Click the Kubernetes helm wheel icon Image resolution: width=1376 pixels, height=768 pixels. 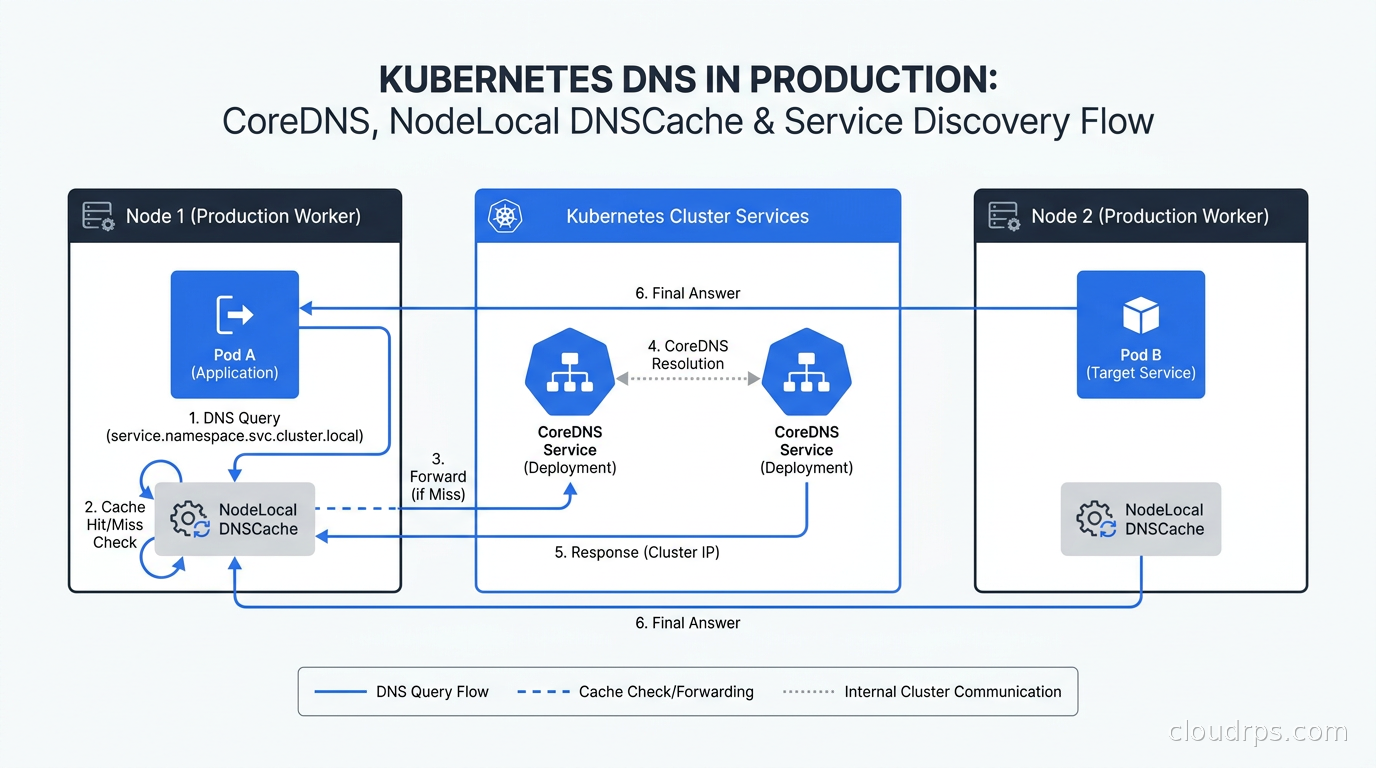[505, 216]
